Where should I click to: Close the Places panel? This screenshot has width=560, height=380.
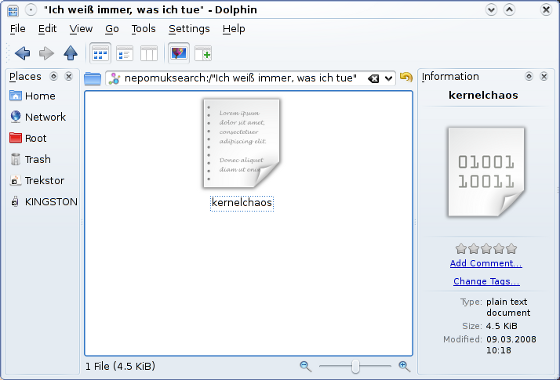69,76
